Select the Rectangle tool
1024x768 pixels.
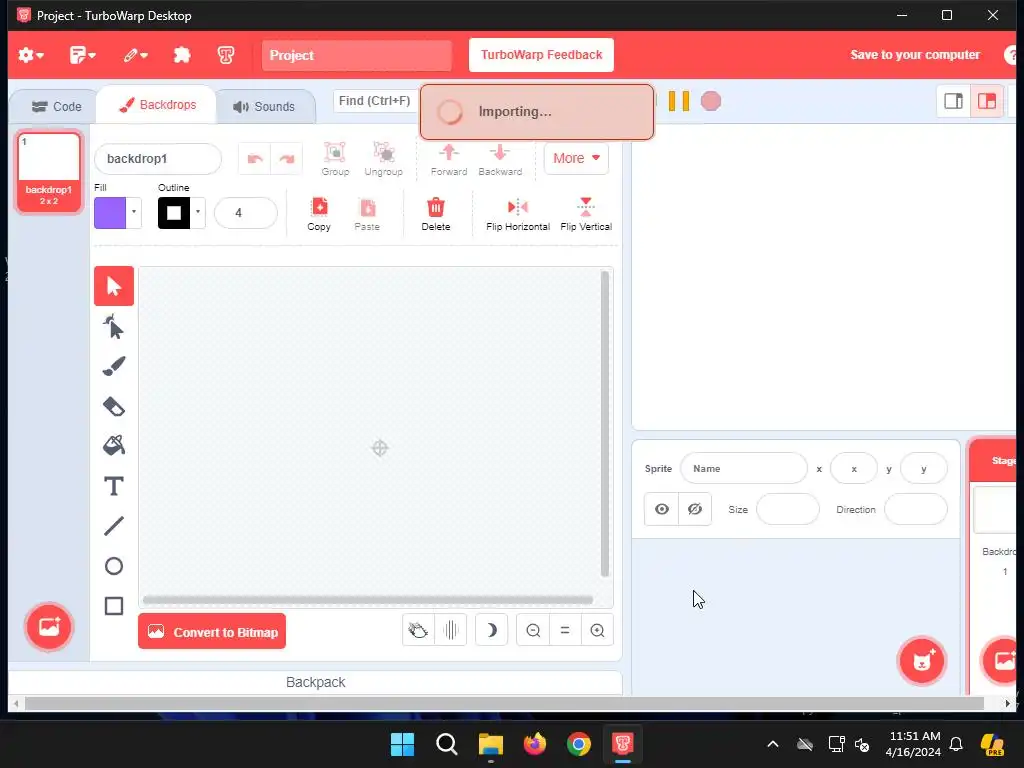[x=114, y=606]
